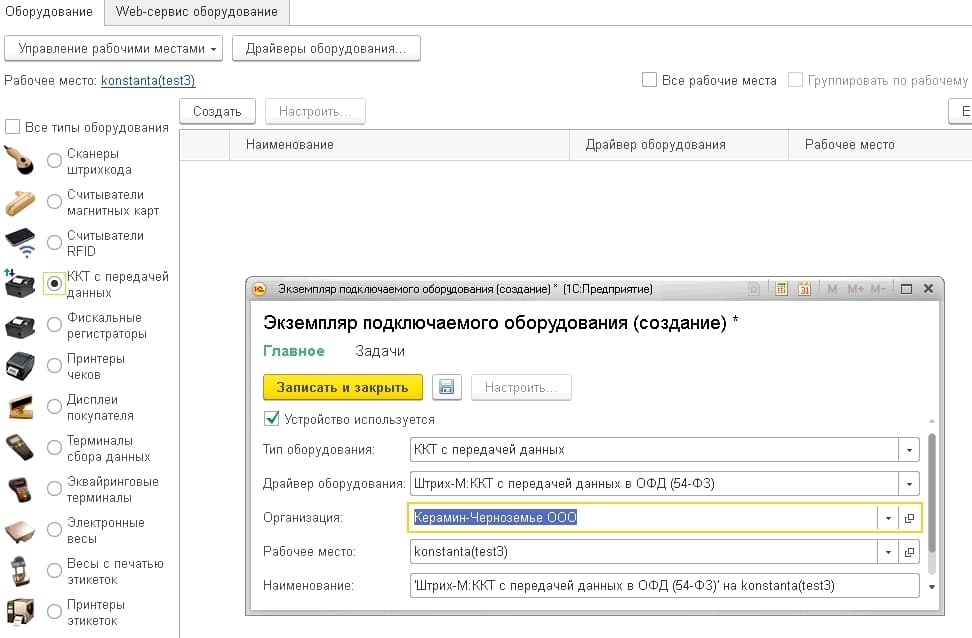Click the 1C logo icon in dialog title
This screenshot has height=638, width=972.
259,289
